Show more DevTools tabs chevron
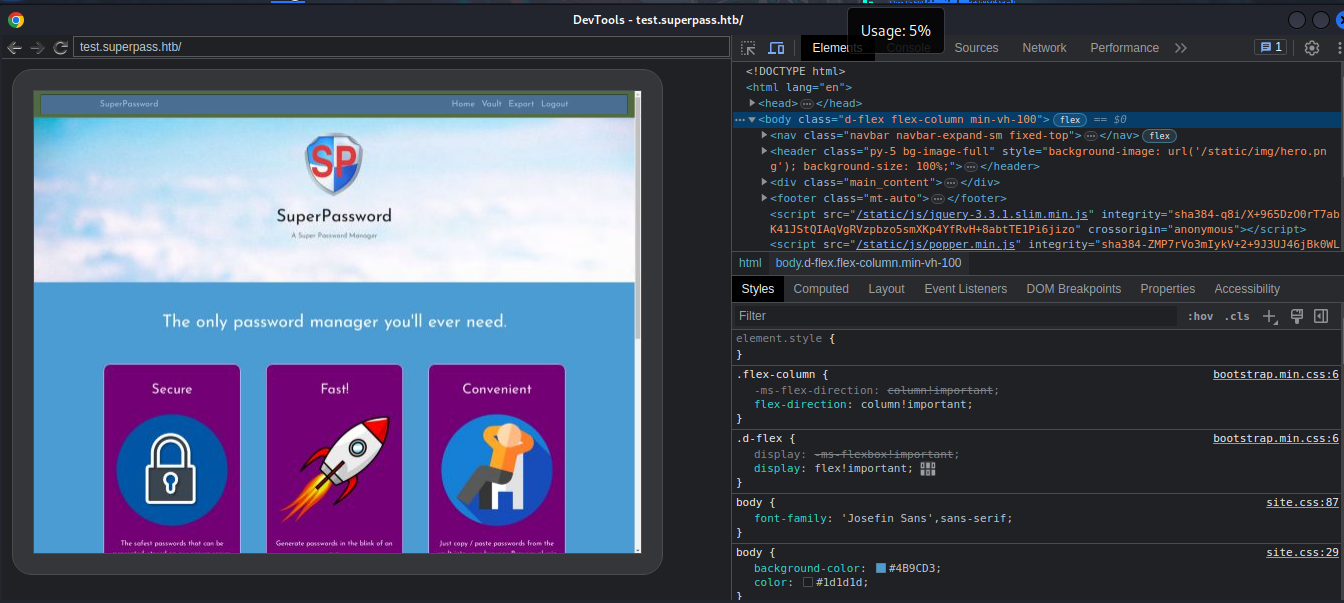1344x603 pixels. coord(1181,48)
